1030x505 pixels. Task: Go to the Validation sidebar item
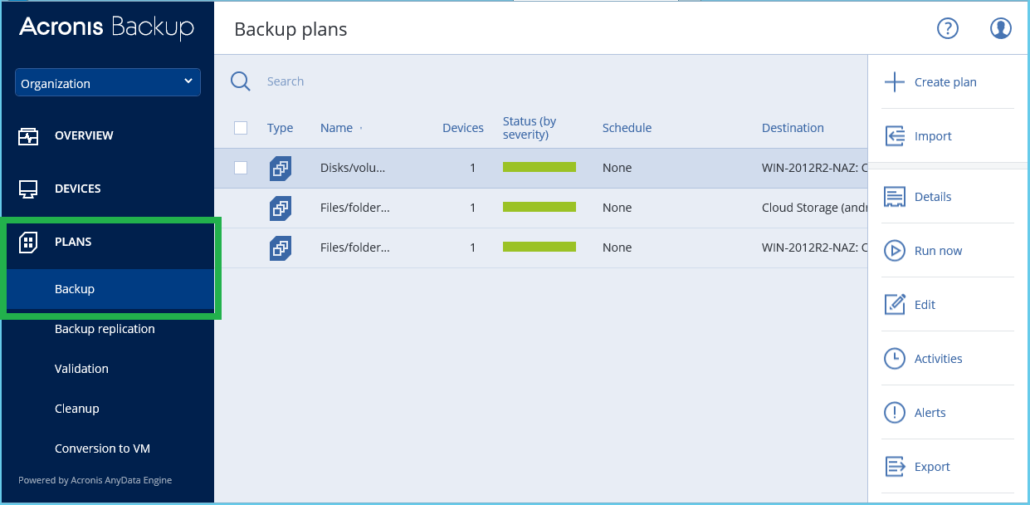click(81, 369)
